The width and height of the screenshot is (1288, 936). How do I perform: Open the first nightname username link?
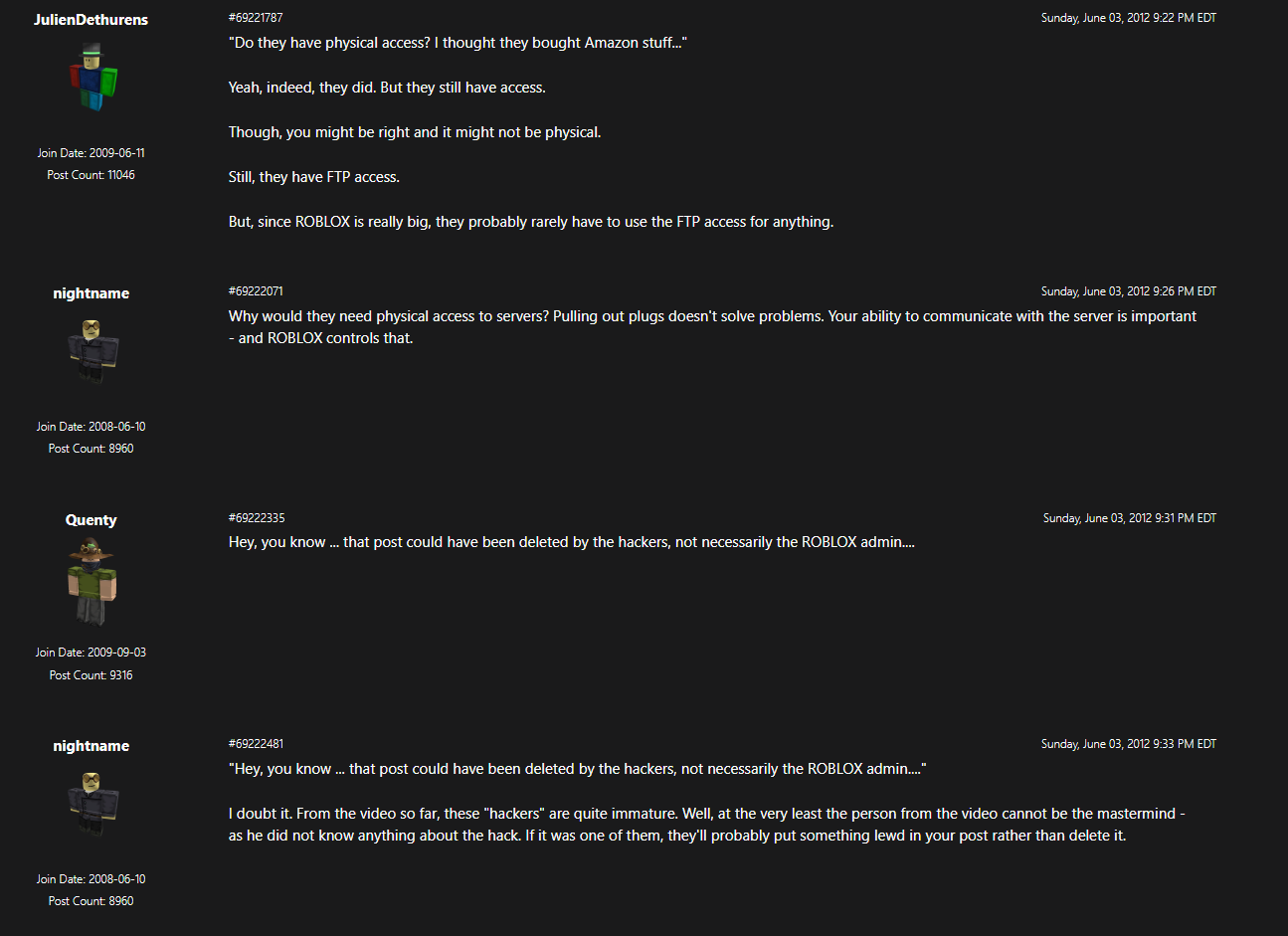pyautogui.click(x=91, y=293)
